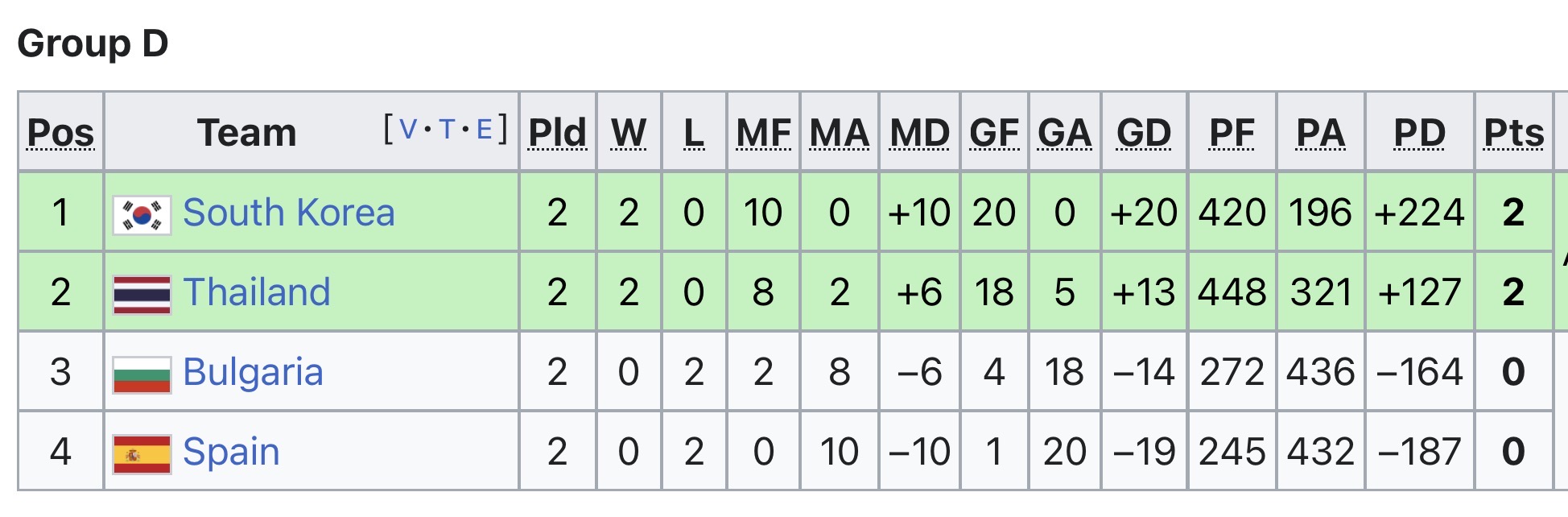Click the Thailand flag icon
Image resolution: width=1568 pixels, height=517 pixels.
(x=142, y=294)
